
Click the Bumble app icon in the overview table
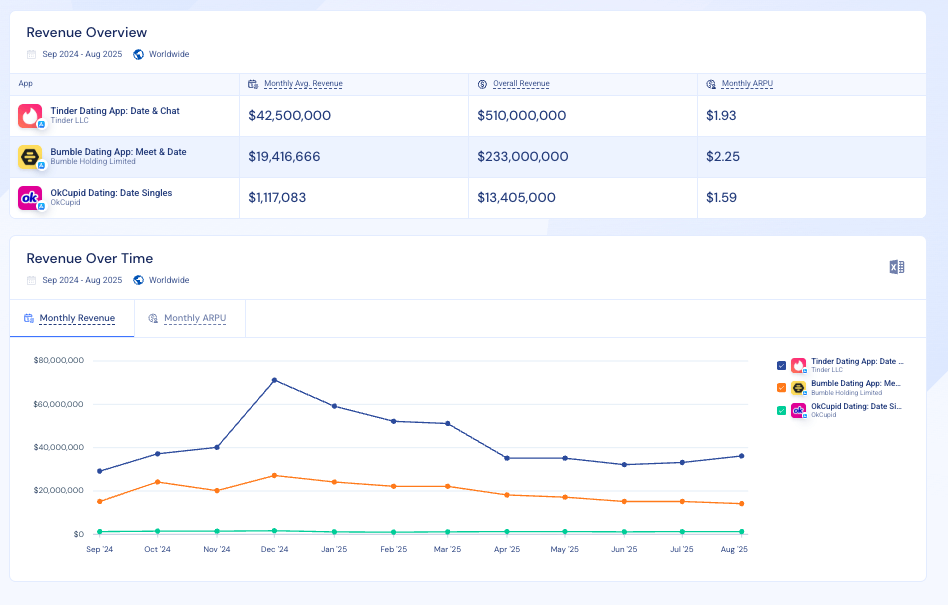coord(29,156)
